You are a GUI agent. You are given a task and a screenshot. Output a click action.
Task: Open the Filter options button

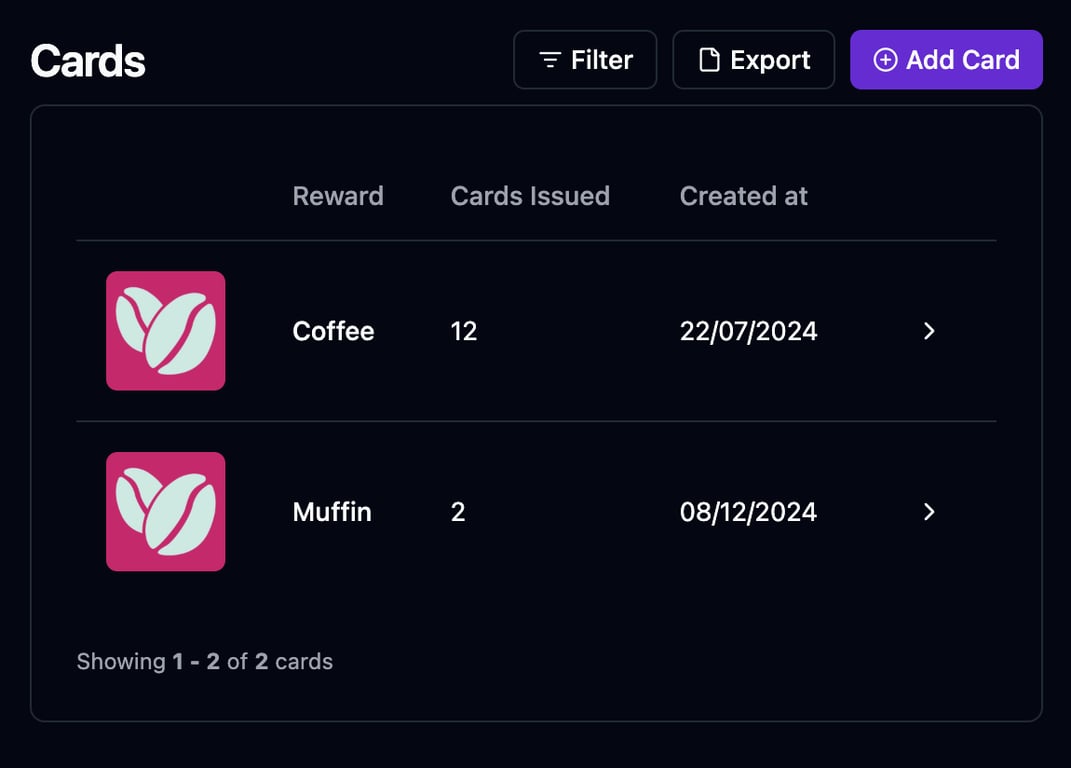(585, 60)
